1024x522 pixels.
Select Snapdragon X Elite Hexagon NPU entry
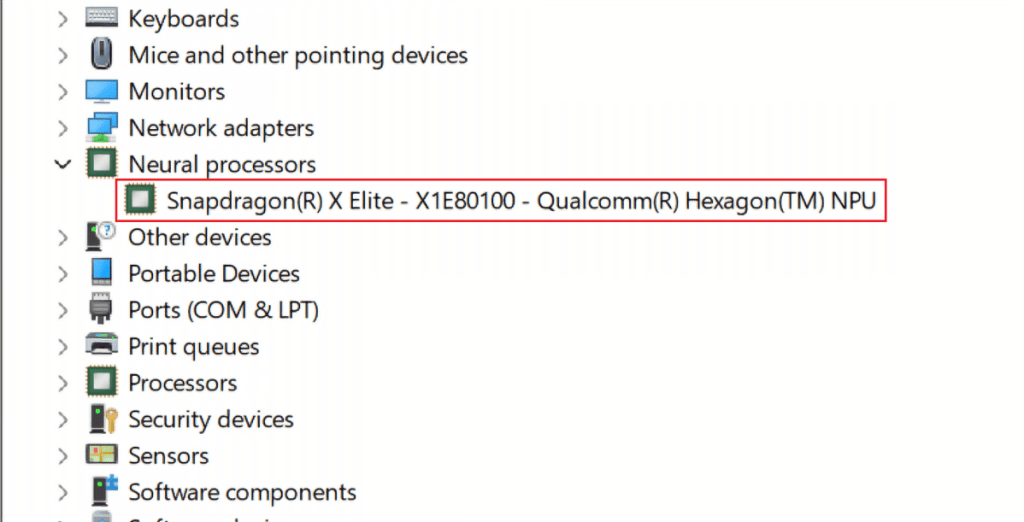coord(520,201)
